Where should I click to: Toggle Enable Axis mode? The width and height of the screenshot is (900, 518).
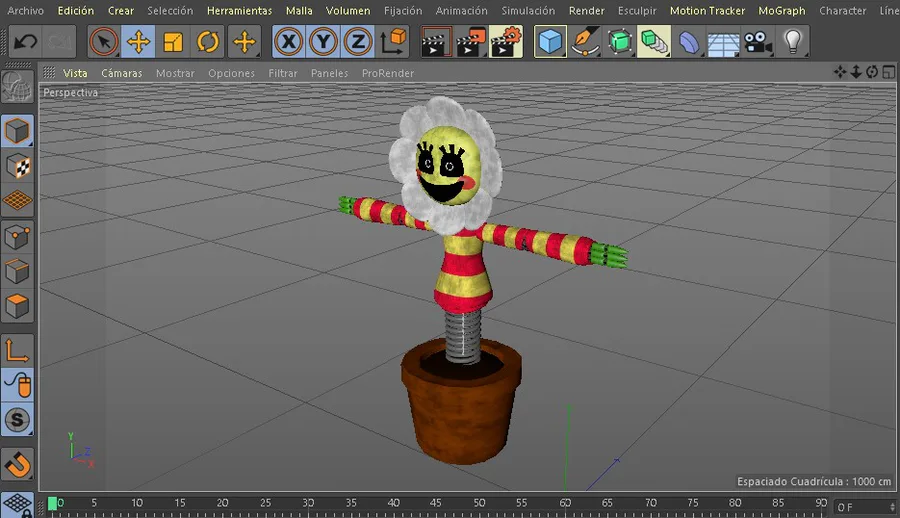(x=17, y=350)
